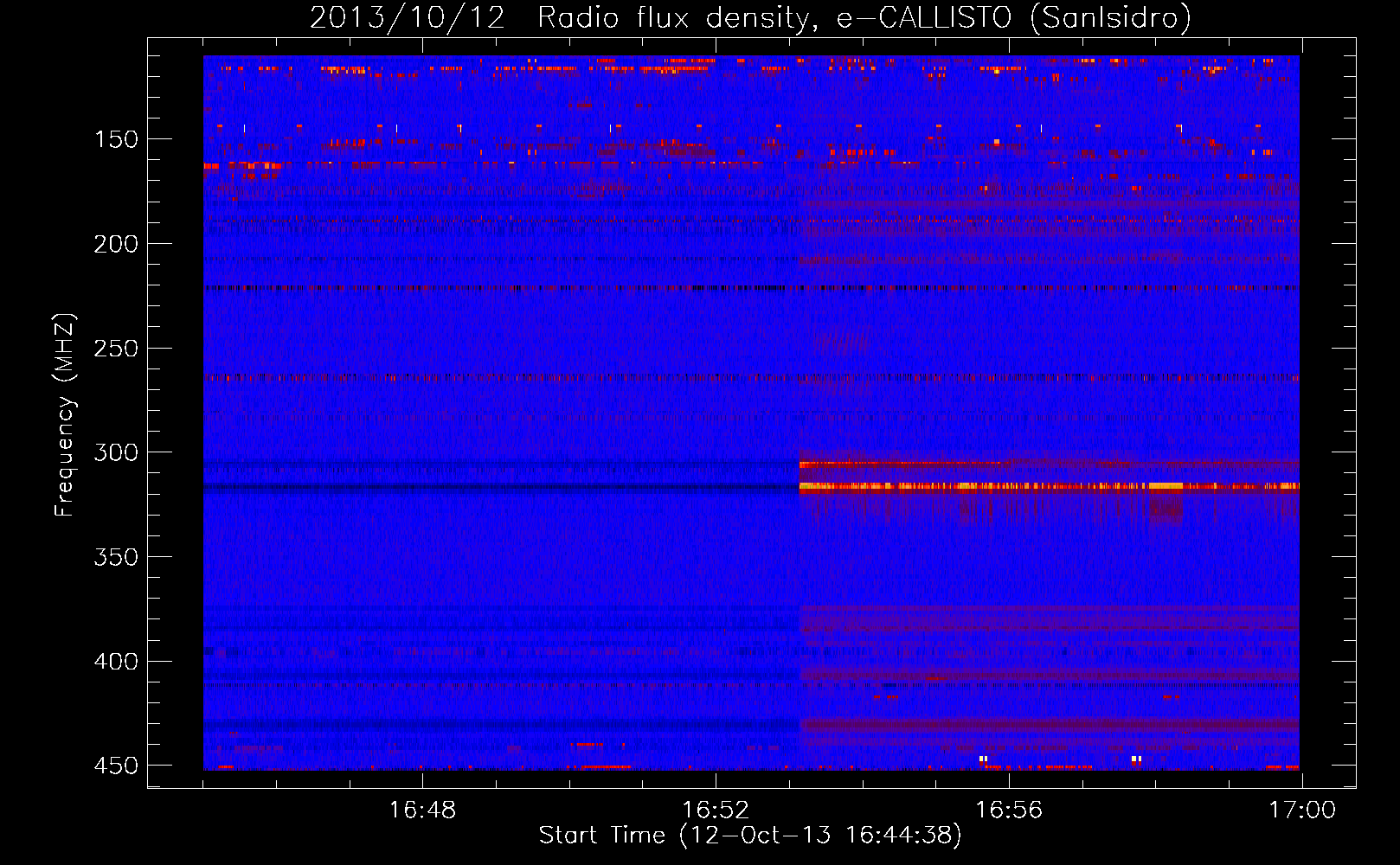
Task: Click the 350 frequency tick label
Action: [116, 557]
